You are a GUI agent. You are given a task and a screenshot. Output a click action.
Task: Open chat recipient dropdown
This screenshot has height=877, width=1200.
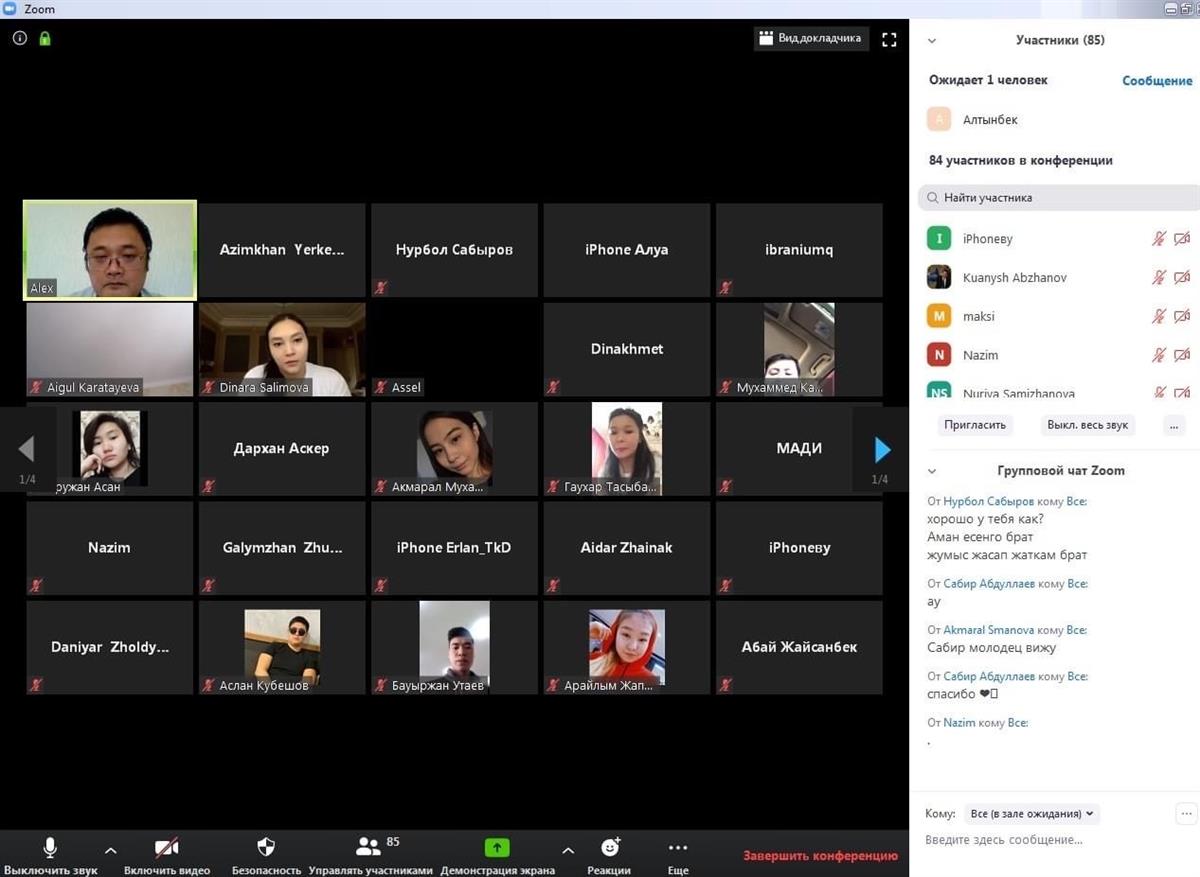pyautogui.click(x=1031, y=814)
